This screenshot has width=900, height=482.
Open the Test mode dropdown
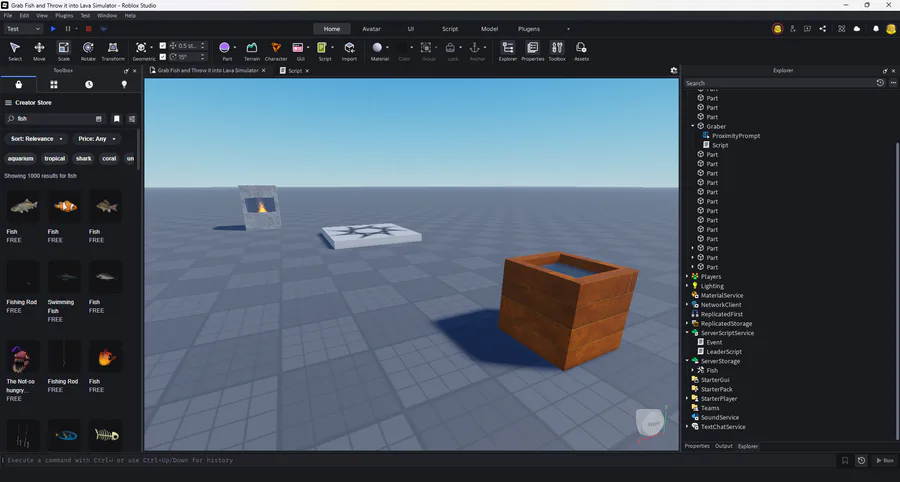24,29
